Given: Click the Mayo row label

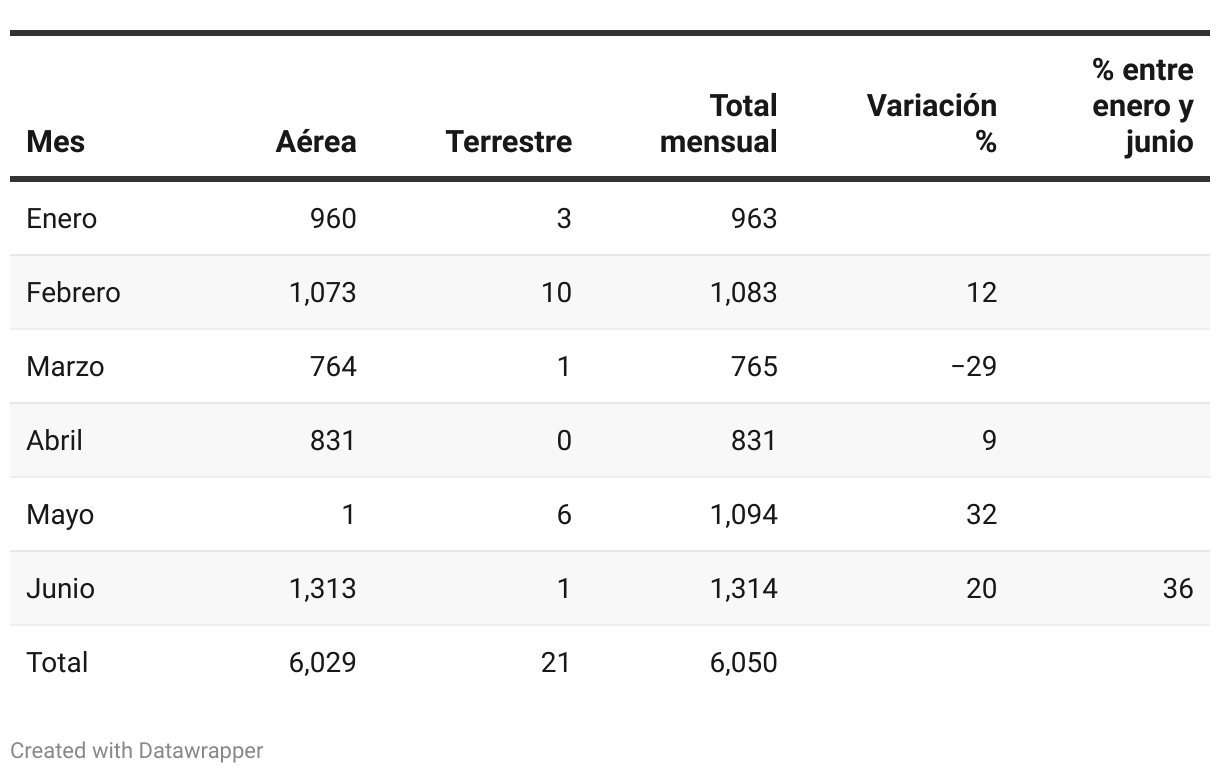Looking at the screenshot, I should coord(60,514).
